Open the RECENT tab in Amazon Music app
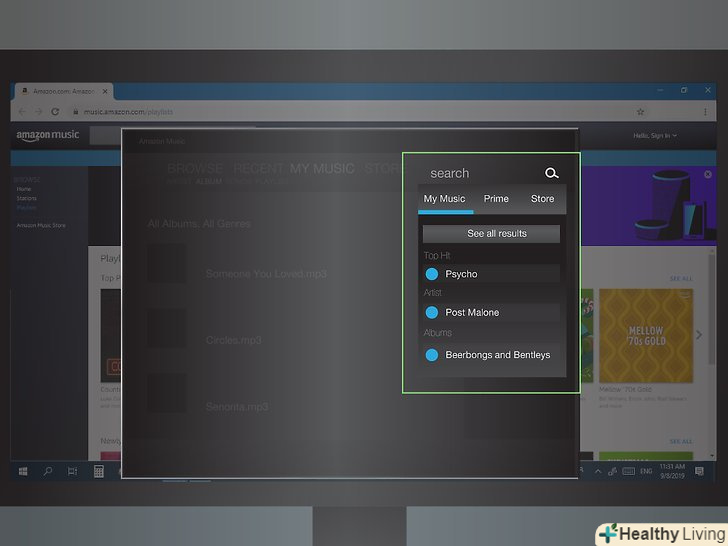The image size is (728, 546). pyautogui.click(x=258, y=168)
